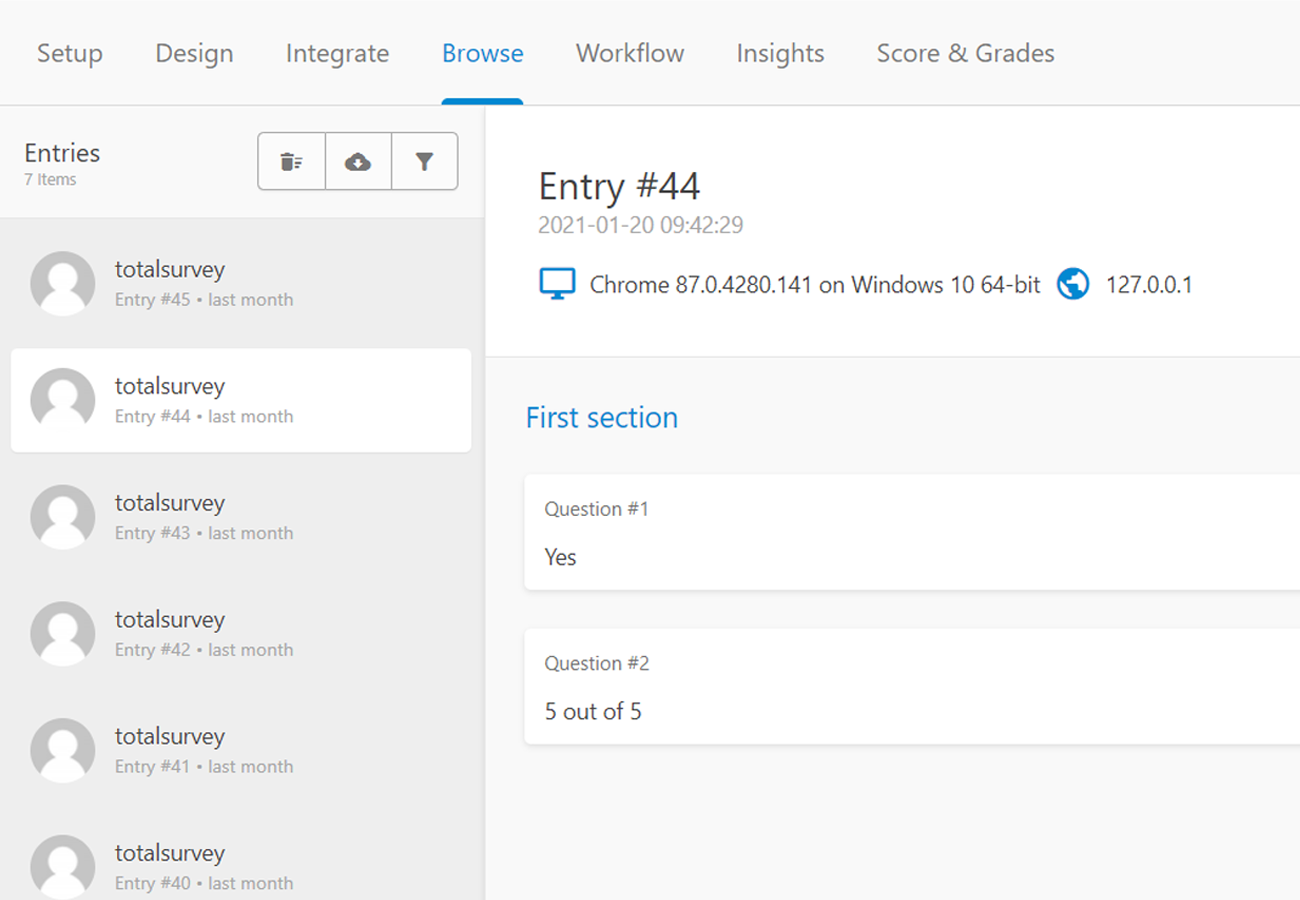Select the Browse tab
Image resolution: width=1300 pixels, height=900 pixels.
coord(482,53)
